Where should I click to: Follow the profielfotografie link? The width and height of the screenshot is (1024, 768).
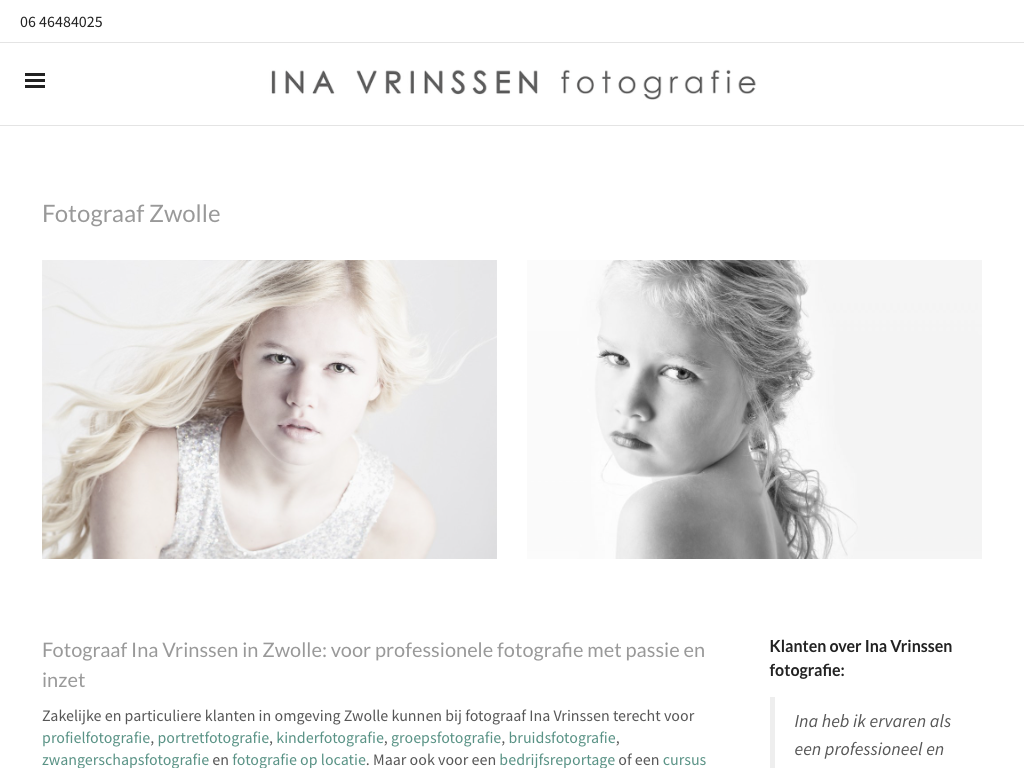point(96,738)
